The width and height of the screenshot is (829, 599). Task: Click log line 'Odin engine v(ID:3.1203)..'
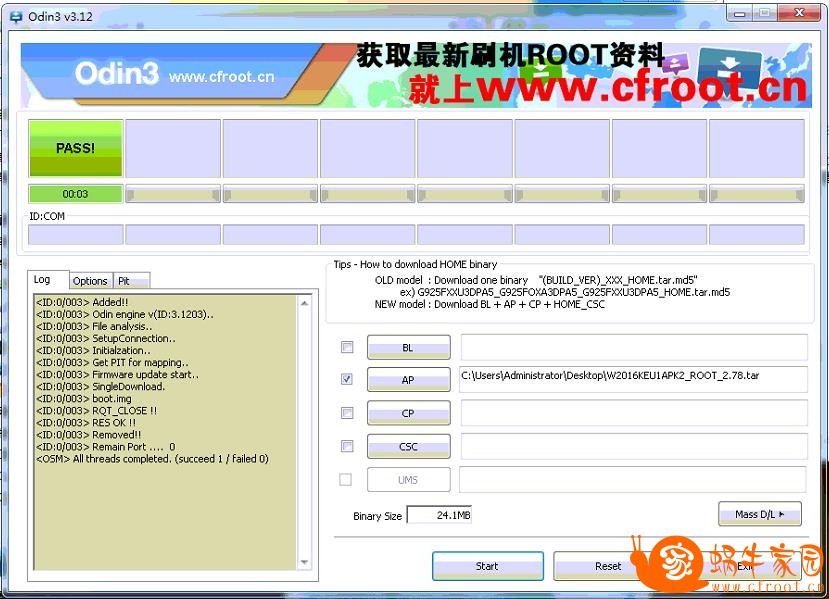click(x=125, y=314)
